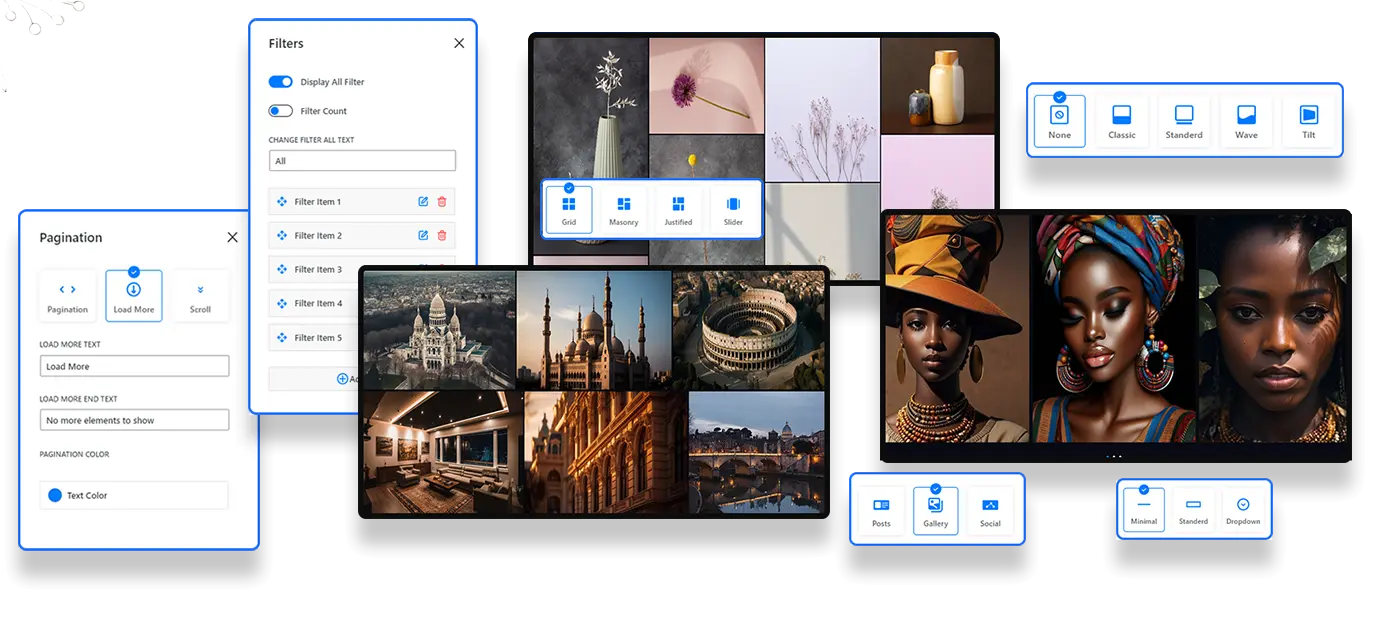Viewport: 1375px width, 618px height.
Task: Open the Text Color swatch
Action: pyautogui.click(x=55, y=495)
